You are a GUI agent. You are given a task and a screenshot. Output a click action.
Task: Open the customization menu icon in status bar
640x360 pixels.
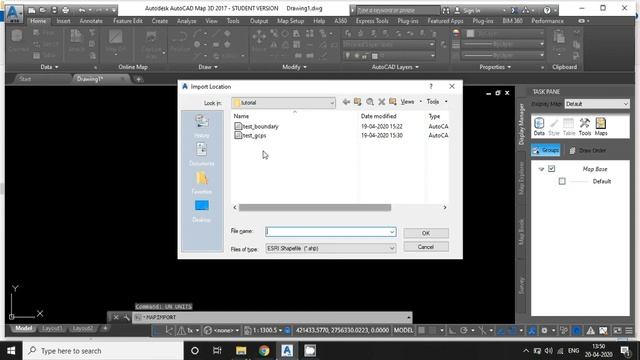(629, 330)
